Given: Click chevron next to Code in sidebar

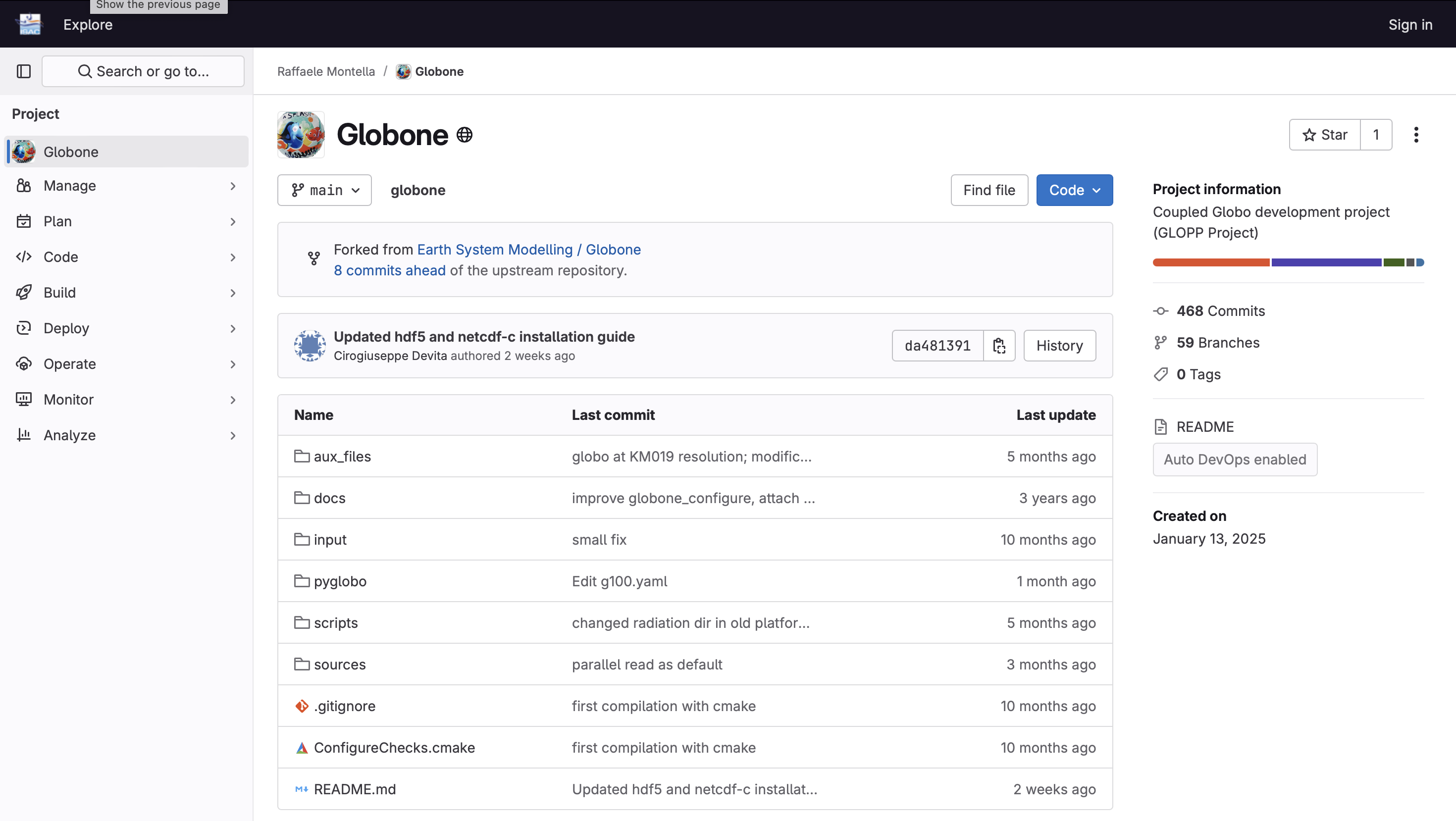Looking at the screenshot, I should pos(233,257).
